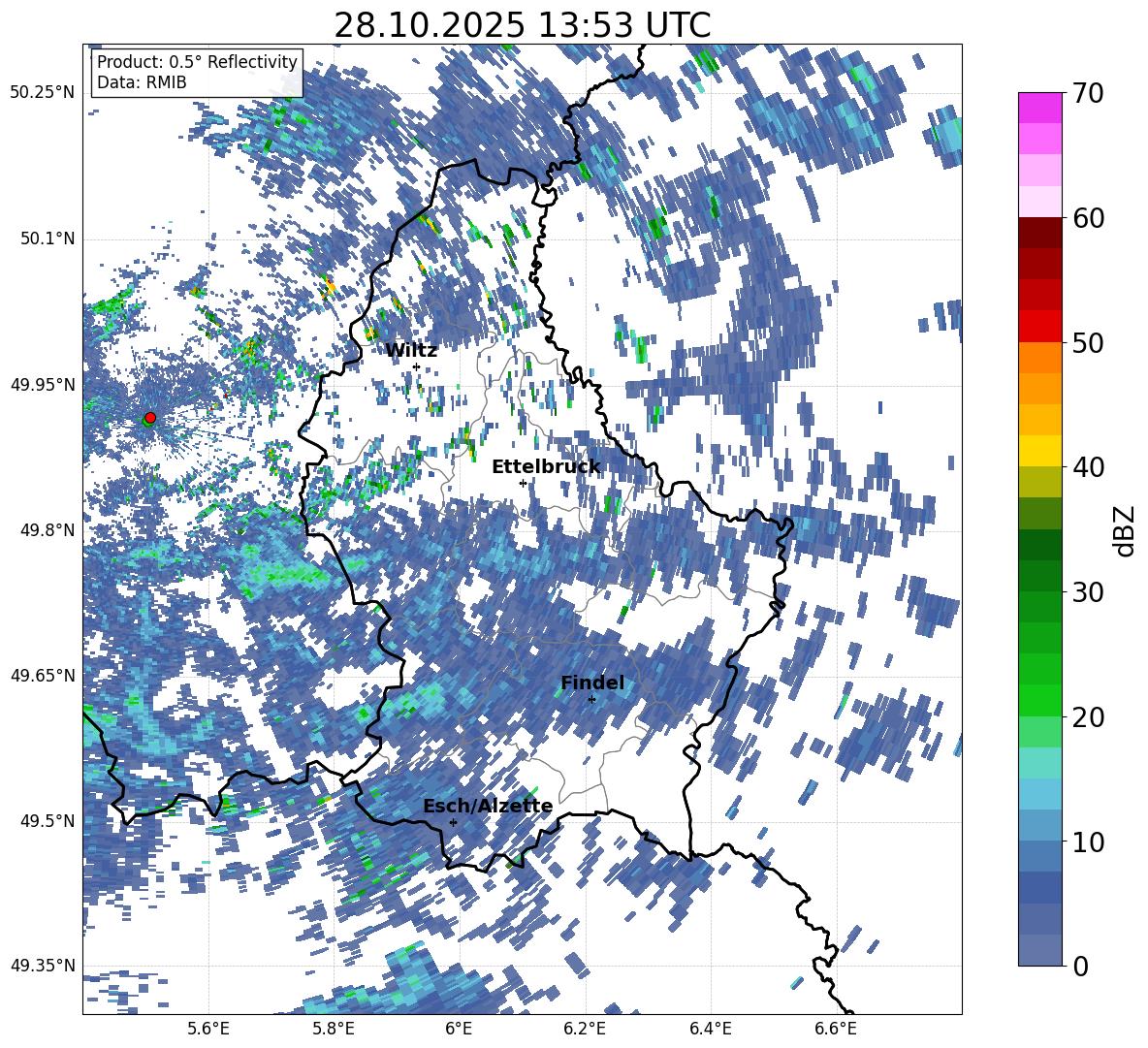
Task: Click the Wiltz location cross marker
Action: pyautogui.click(x=416, y=366)
